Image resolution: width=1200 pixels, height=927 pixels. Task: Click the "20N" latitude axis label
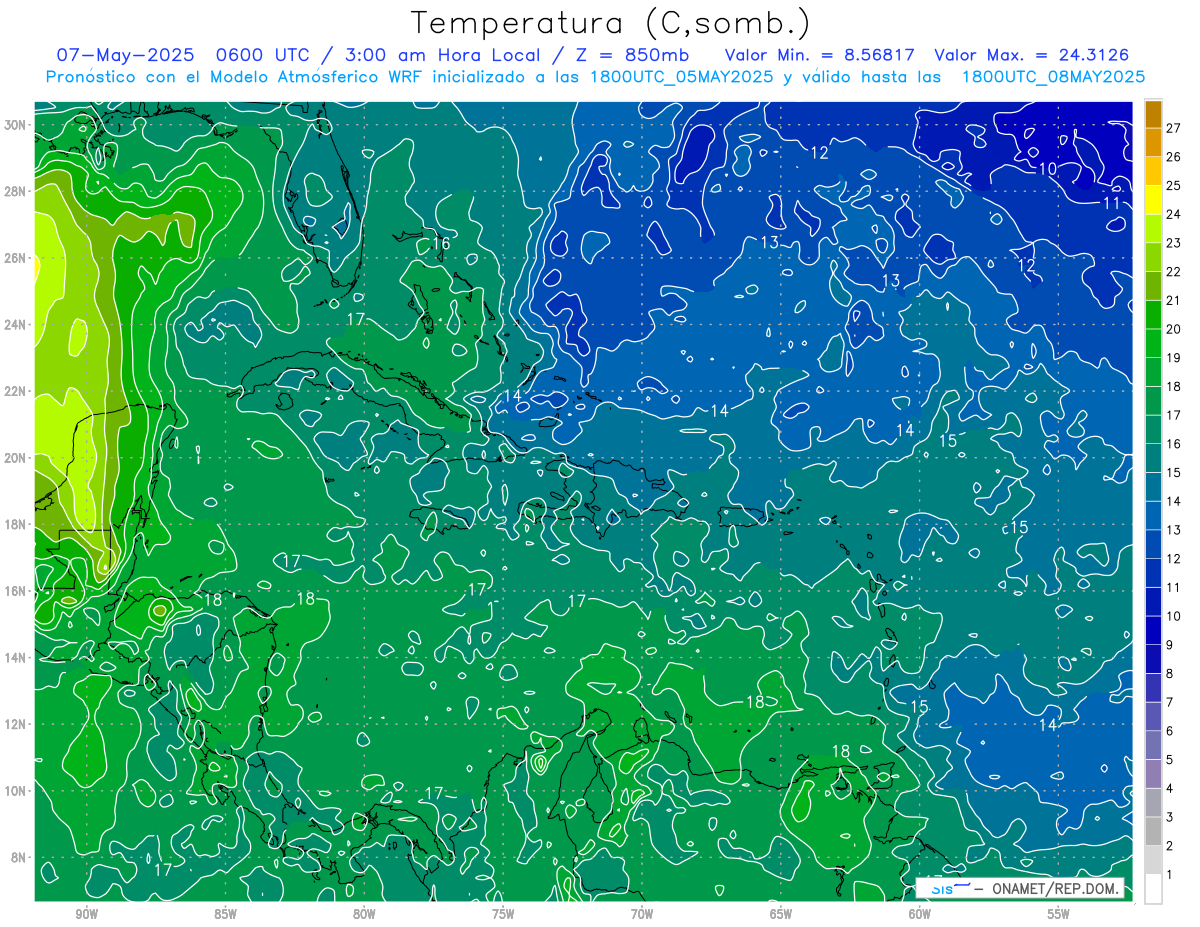[x=15, y=457]
